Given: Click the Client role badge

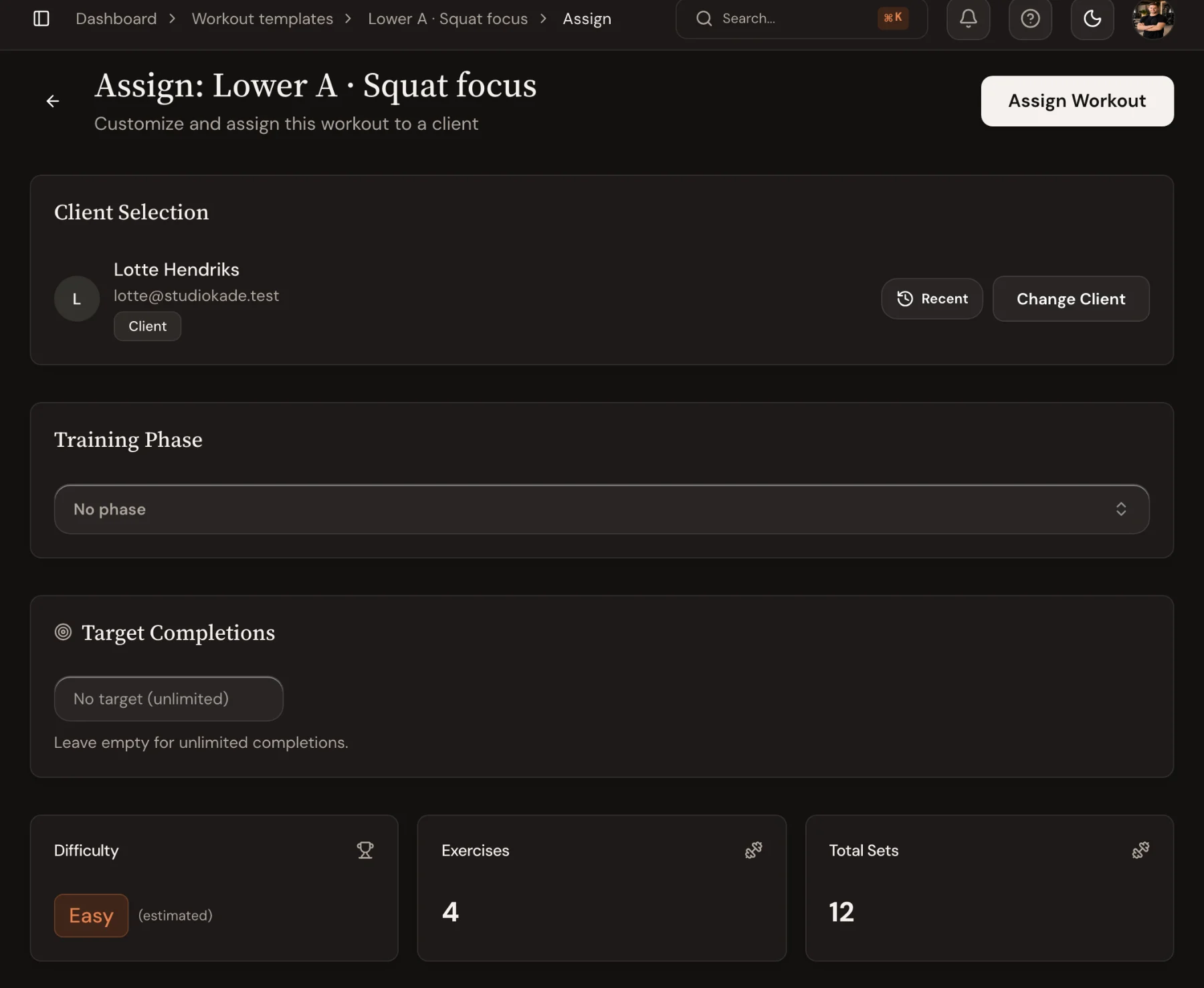Looking at the screenshot, I should (x=147, y=326).
